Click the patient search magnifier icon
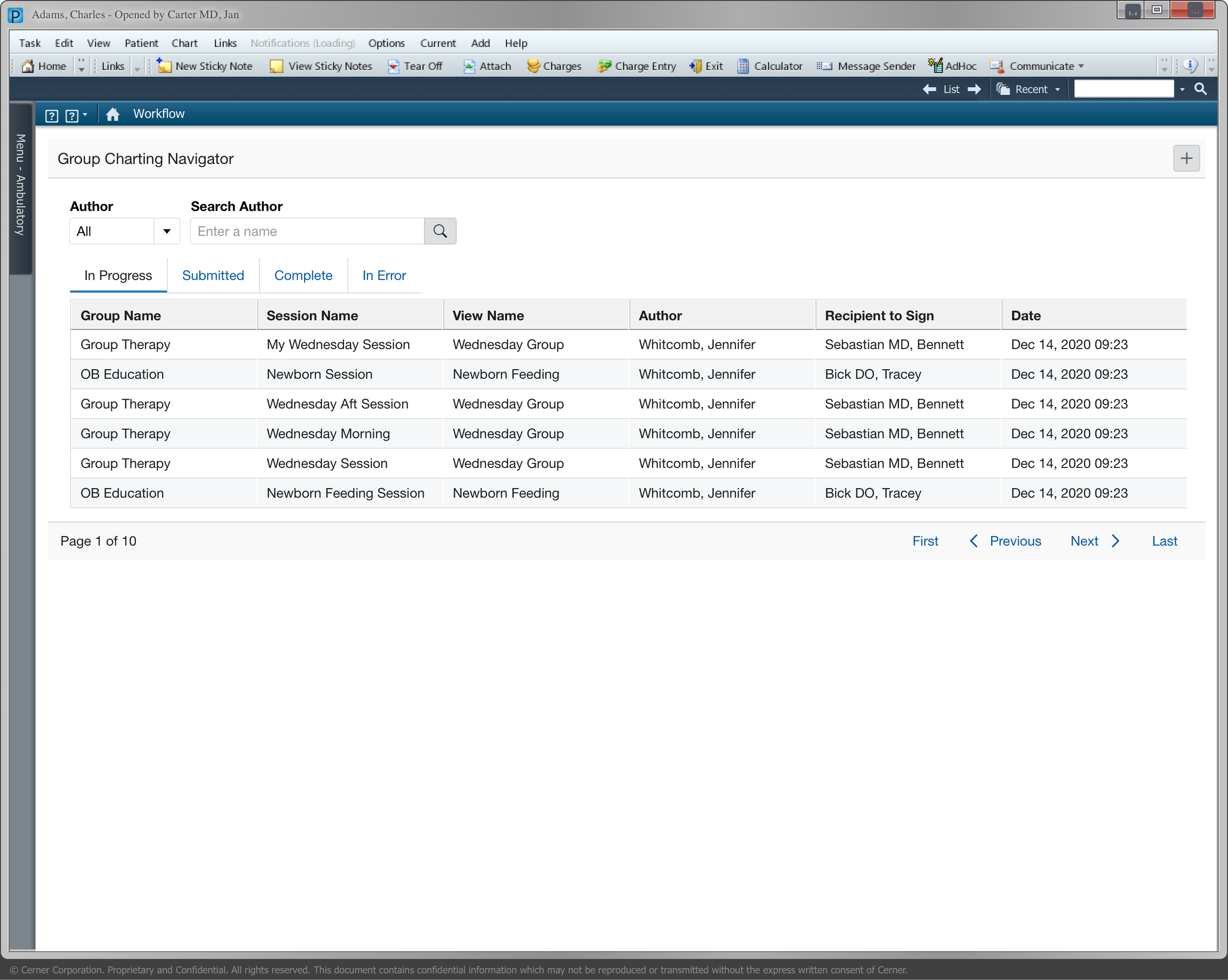 (x=1200, y=89)
